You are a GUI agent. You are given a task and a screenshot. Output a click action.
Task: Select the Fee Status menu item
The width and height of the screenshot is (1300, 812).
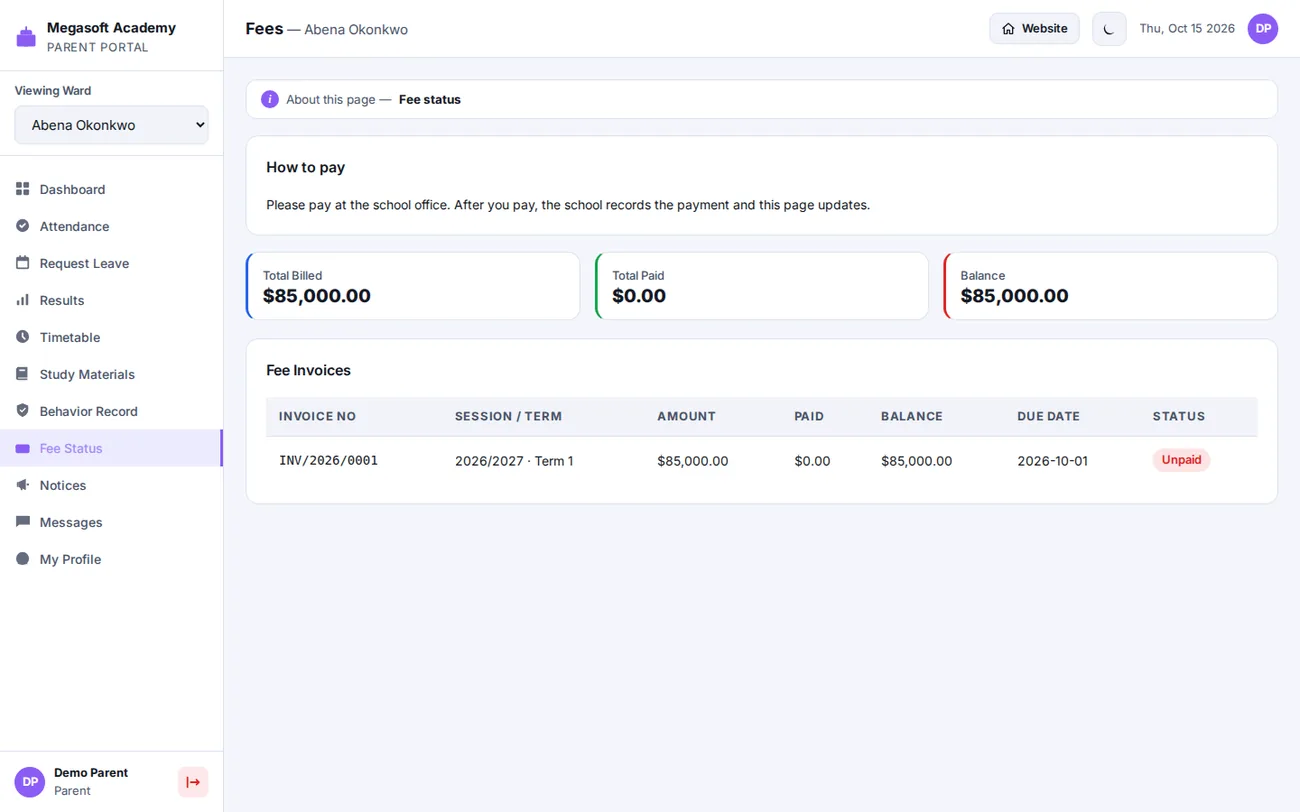click(x=111, y=448)
